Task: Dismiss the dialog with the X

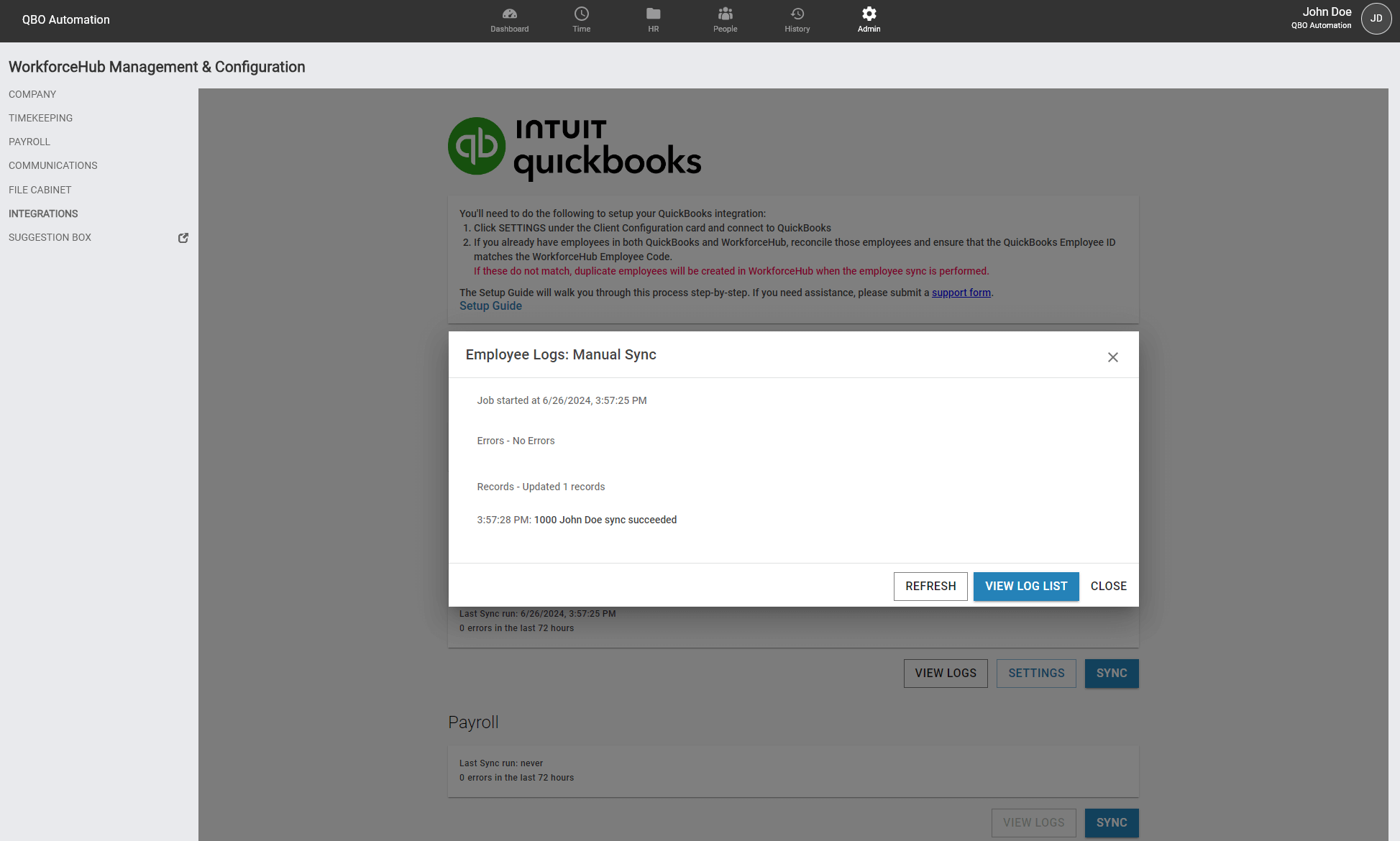Action: (1113, 357)
